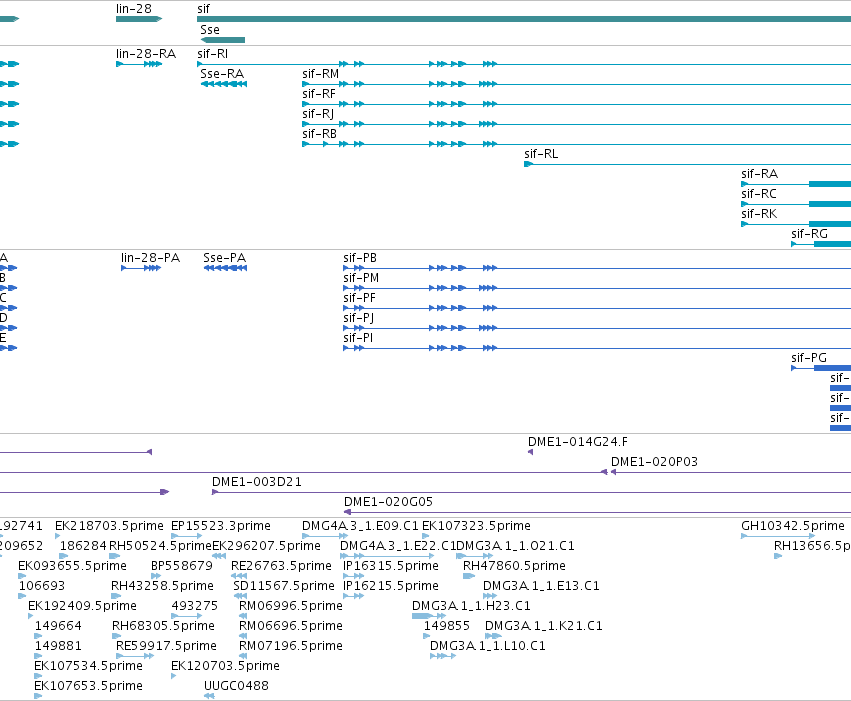Click the sif-RC transcript label
Image resolution: width=851 pixels, height=701 pixels.
(759, 194)
